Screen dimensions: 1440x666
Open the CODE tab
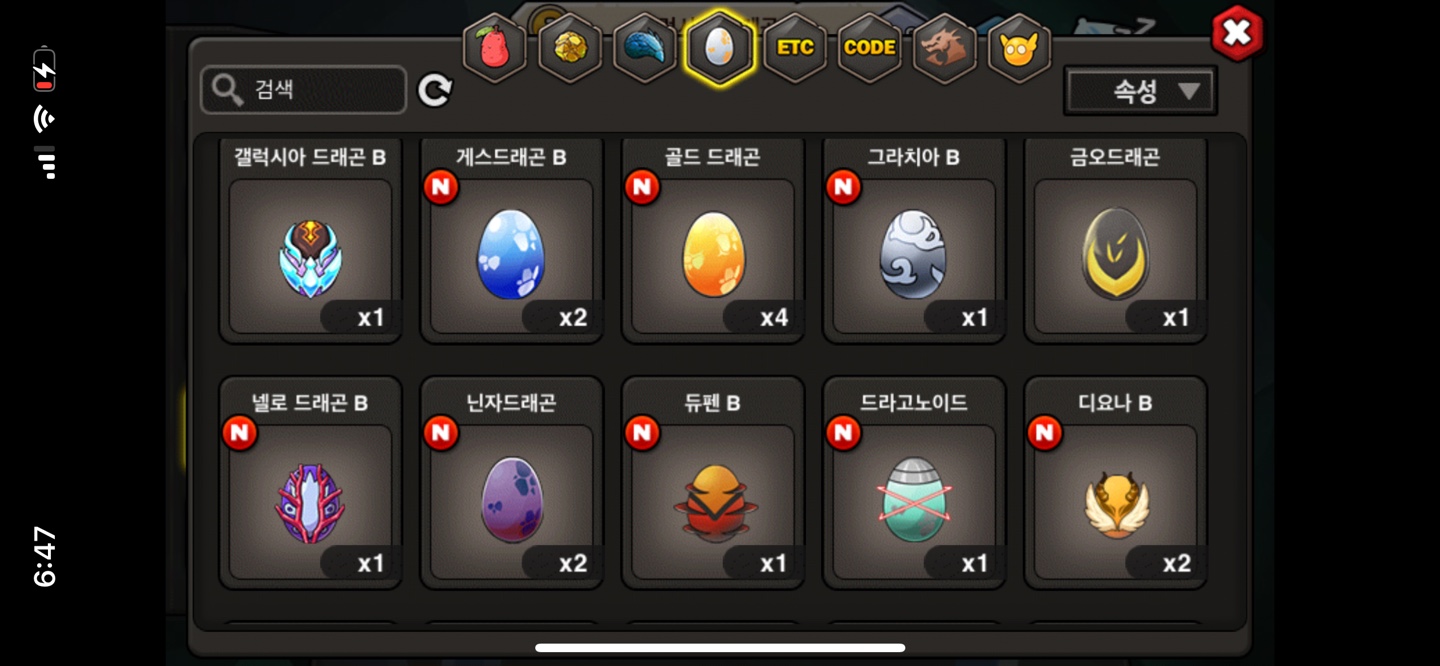click(x=870, y=48)
